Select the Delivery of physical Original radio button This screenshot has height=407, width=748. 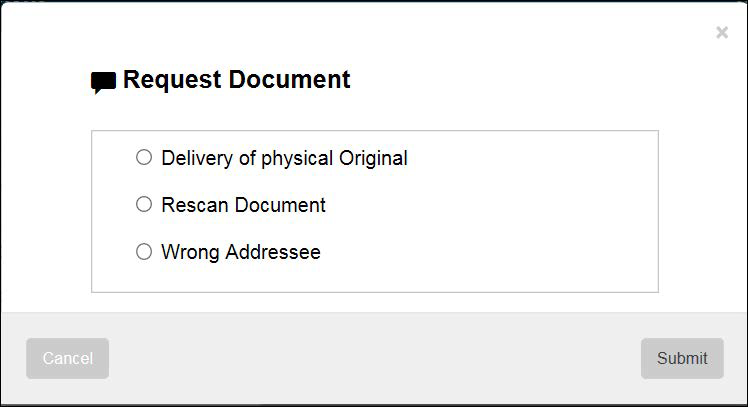144,157
